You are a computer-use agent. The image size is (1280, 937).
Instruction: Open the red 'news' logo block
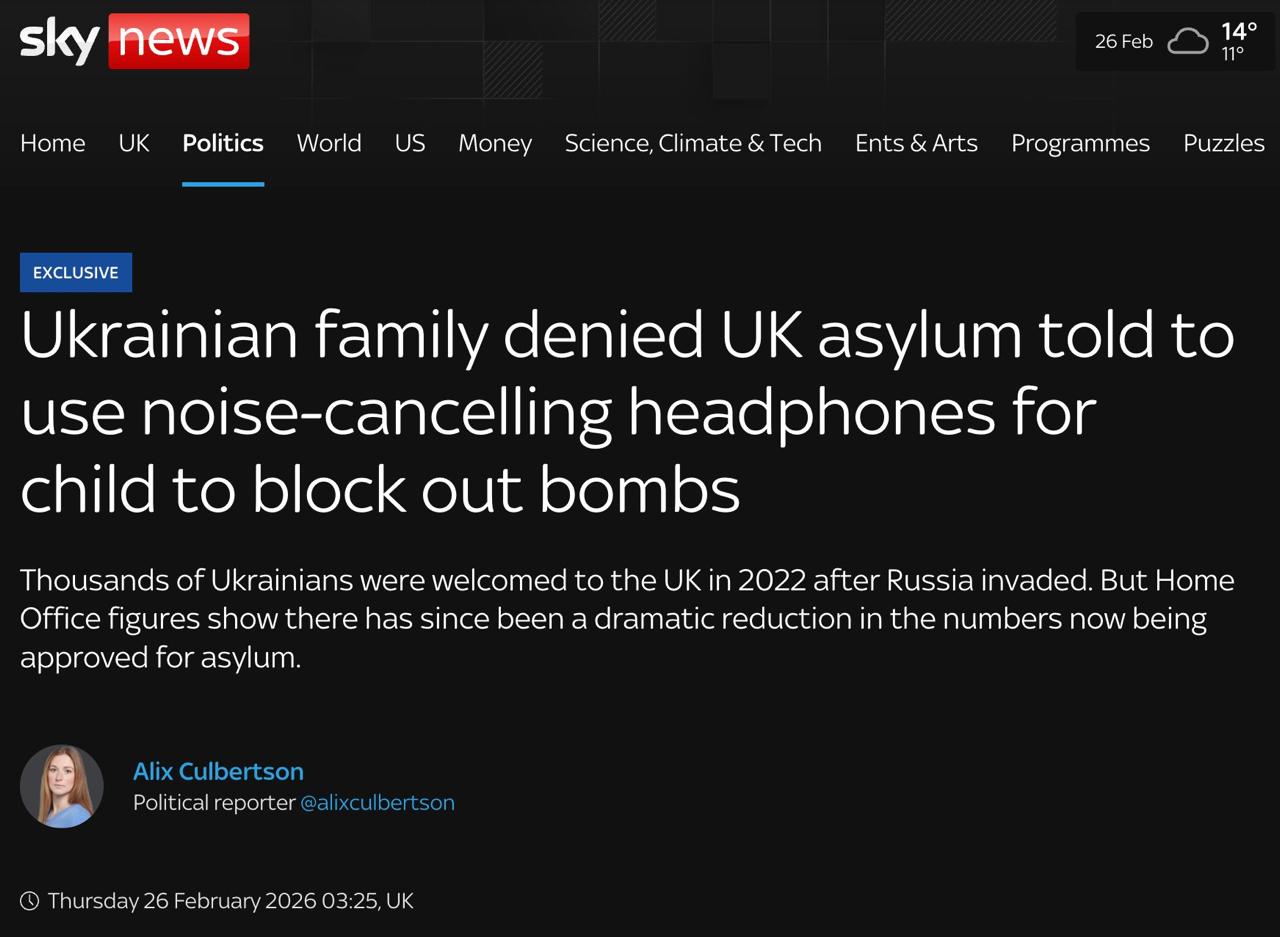click(179, 40)
